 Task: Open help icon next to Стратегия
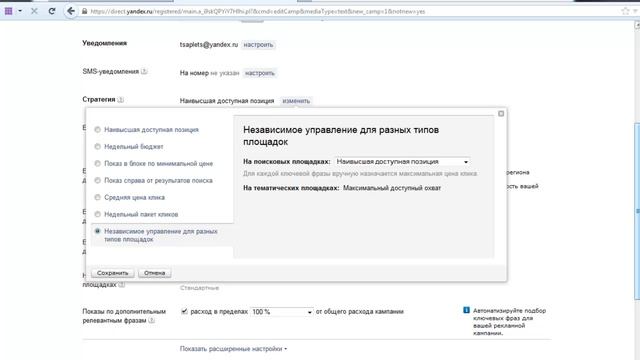point(120,100)
